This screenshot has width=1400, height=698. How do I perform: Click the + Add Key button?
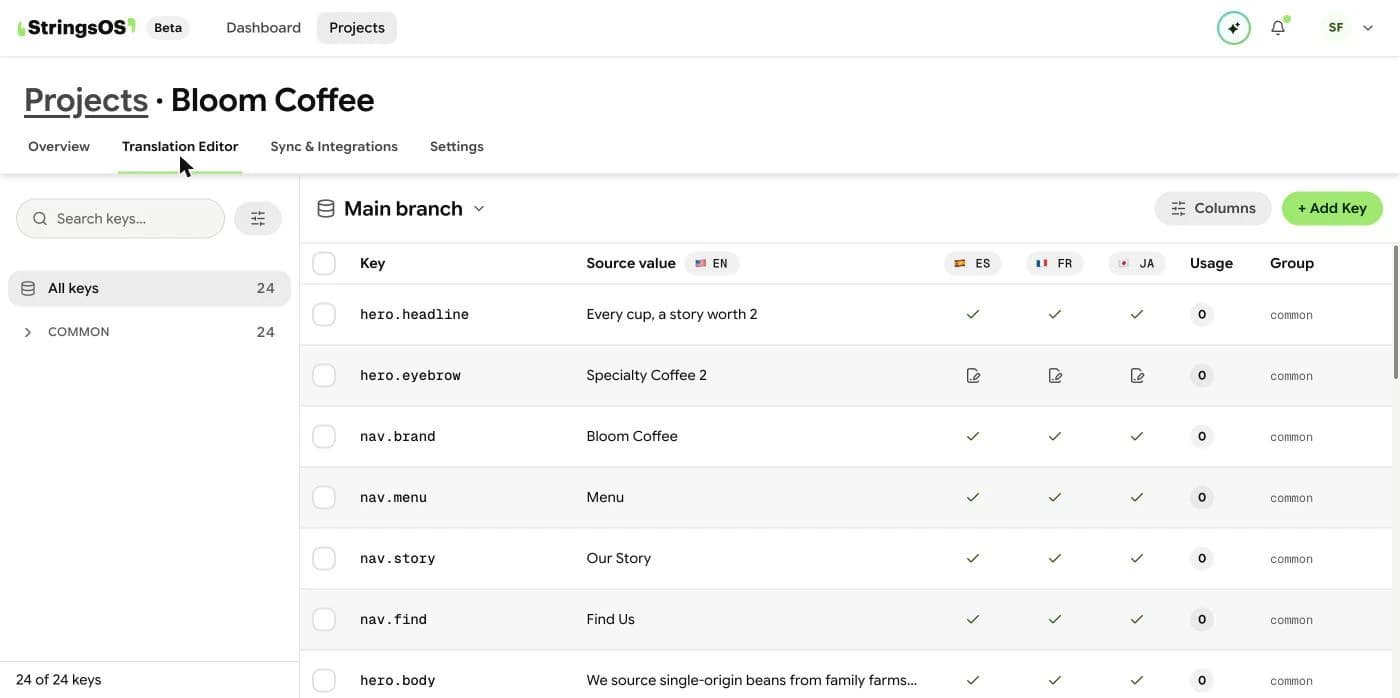click(1332, 208)
